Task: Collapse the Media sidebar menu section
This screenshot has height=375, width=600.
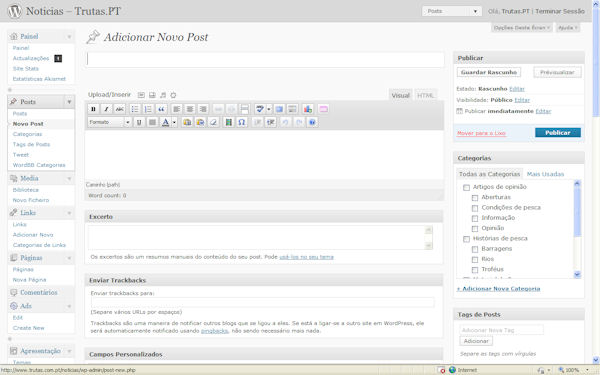Action: (69, 178)
